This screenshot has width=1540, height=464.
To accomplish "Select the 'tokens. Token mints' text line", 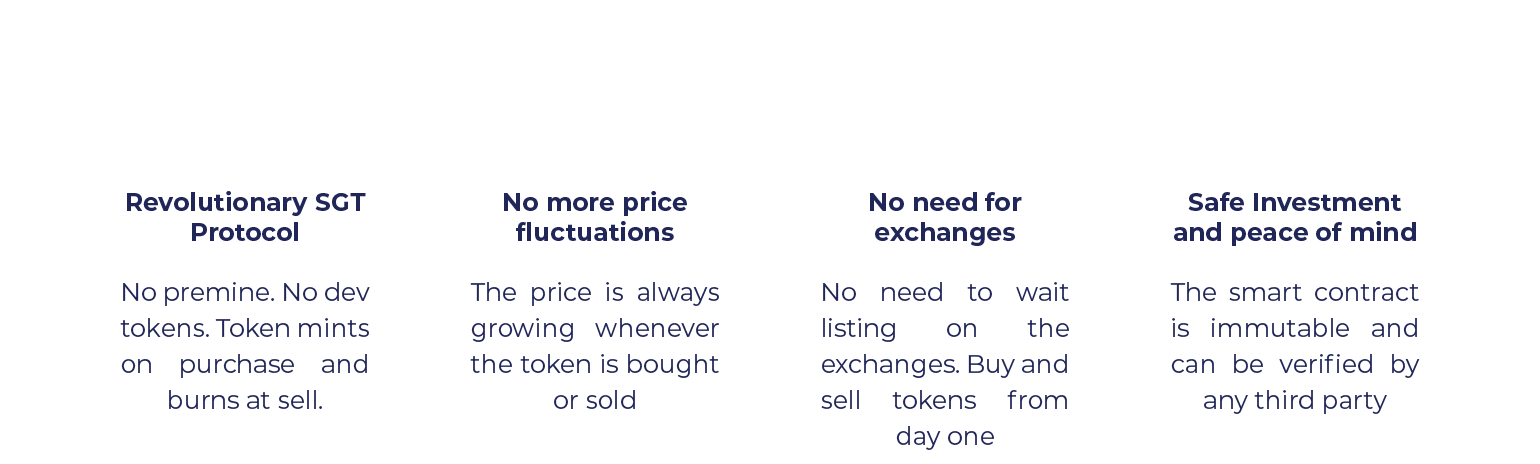I will [245, 328].
